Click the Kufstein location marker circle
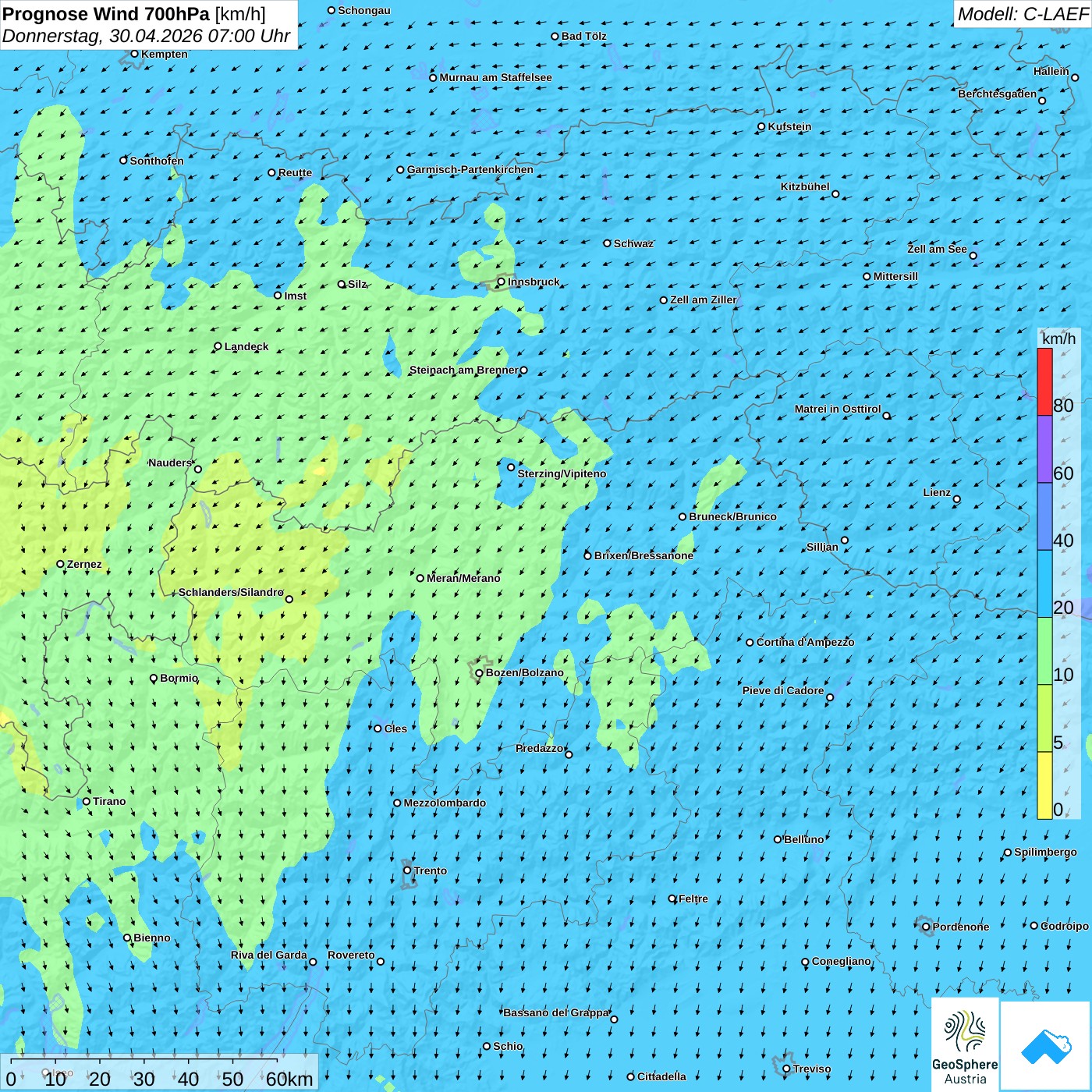 click(x=761, y=126)
